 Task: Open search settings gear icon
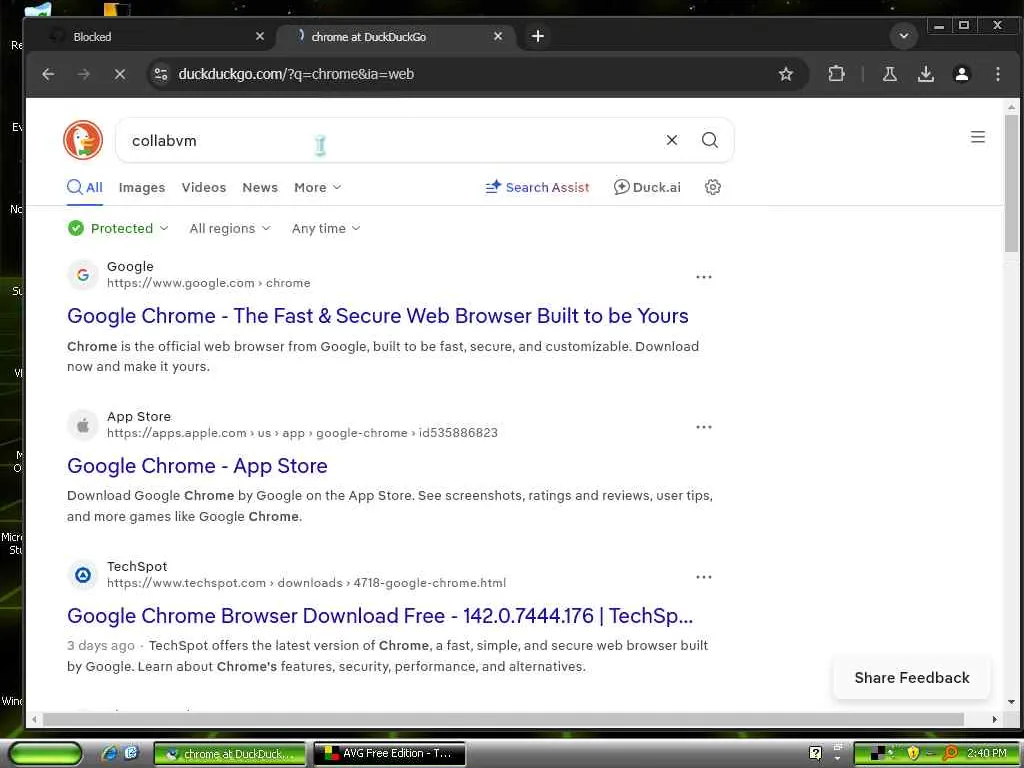[712, 187]
